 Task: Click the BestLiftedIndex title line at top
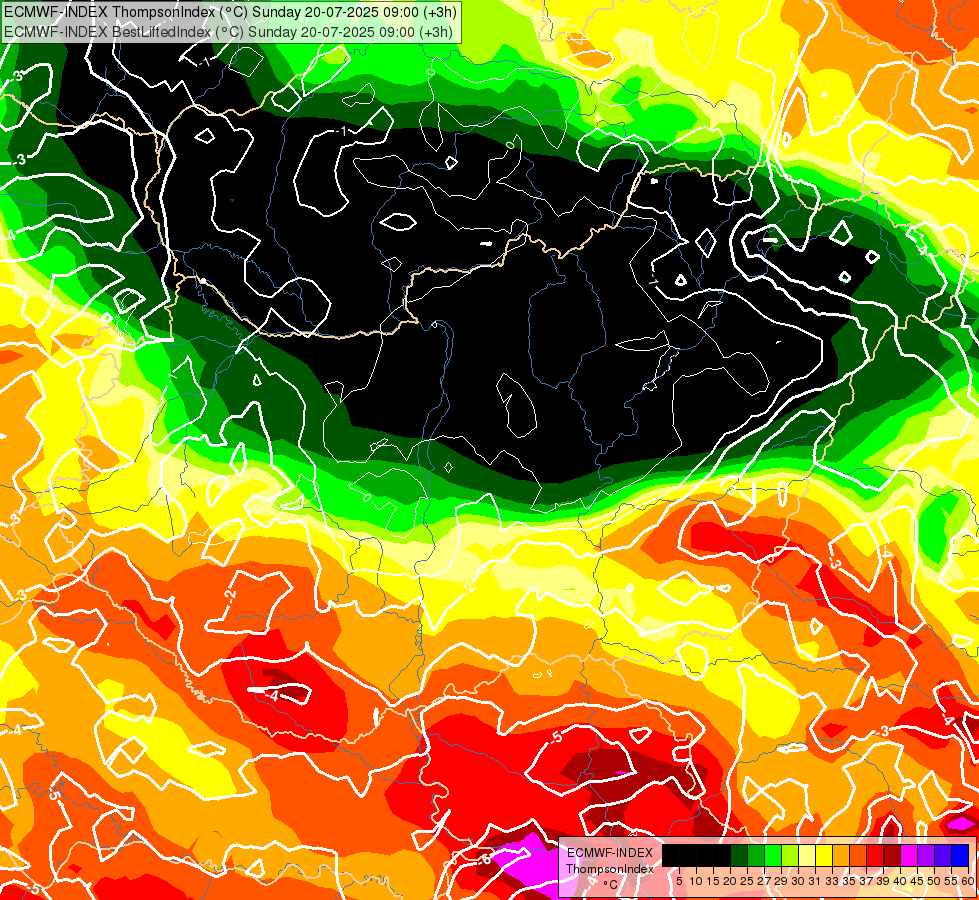tap(228, 32)
